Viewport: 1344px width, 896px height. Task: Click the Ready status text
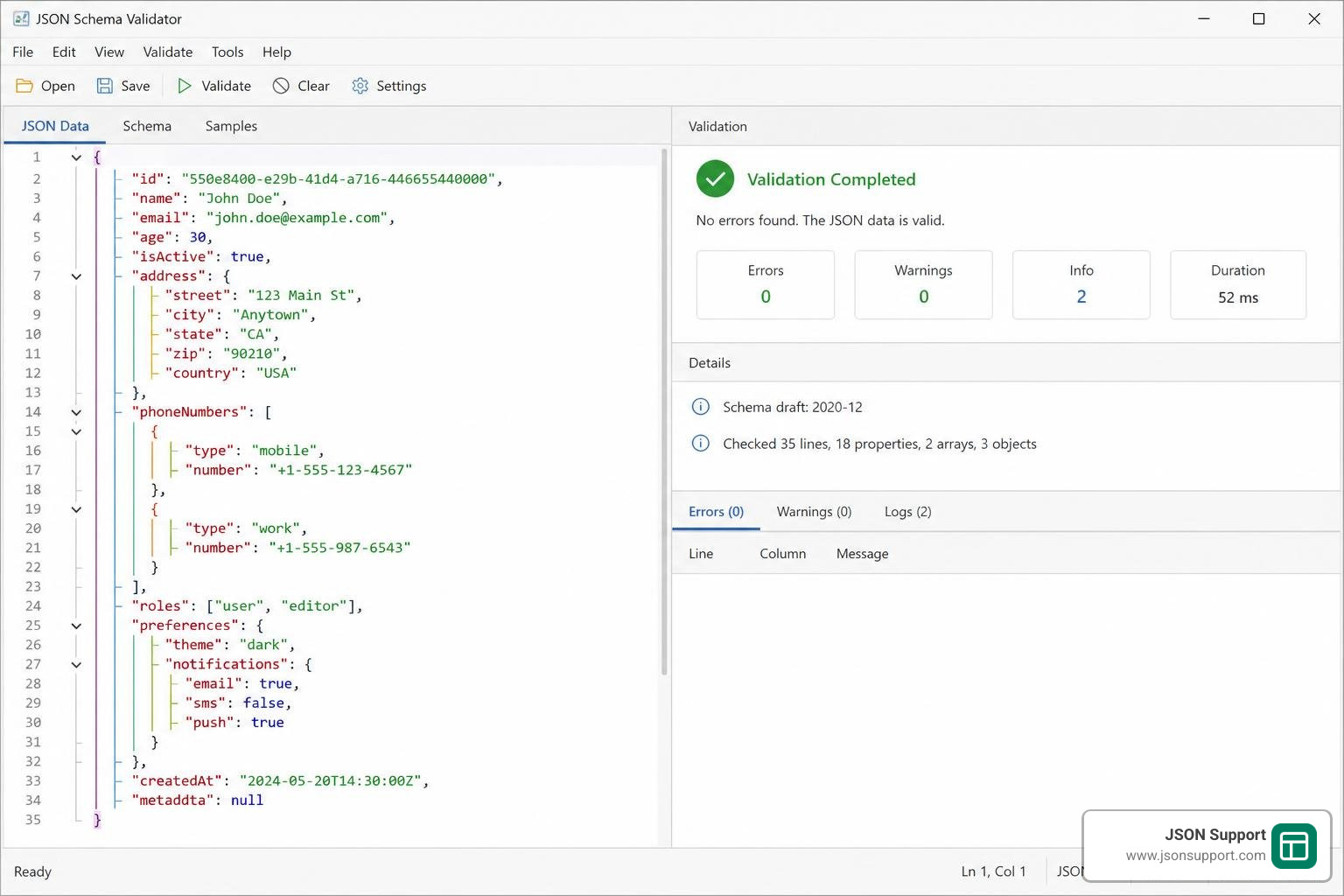(32, 871)
